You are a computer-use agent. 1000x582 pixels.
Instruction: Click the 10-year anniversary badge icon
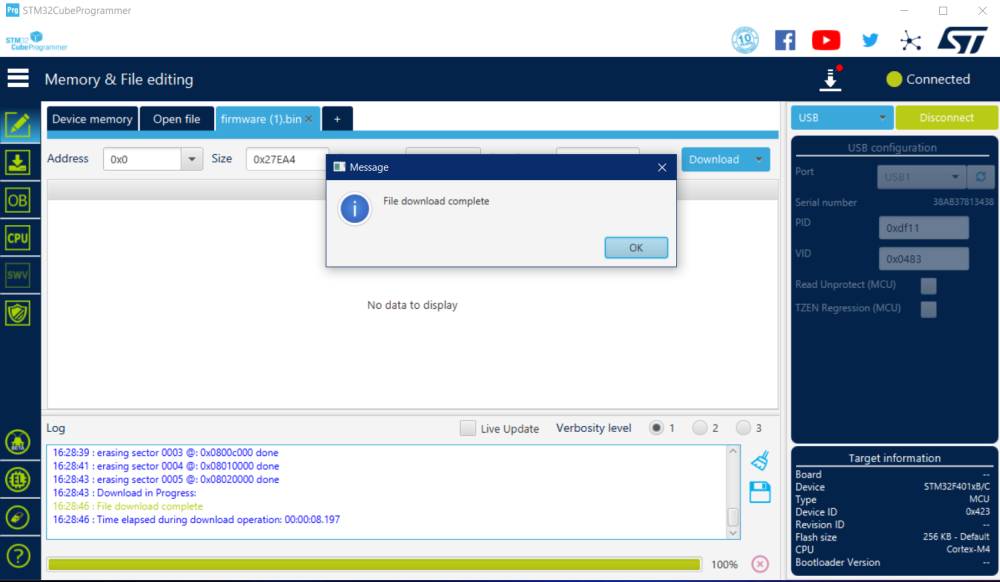click(x=745, y=40)
